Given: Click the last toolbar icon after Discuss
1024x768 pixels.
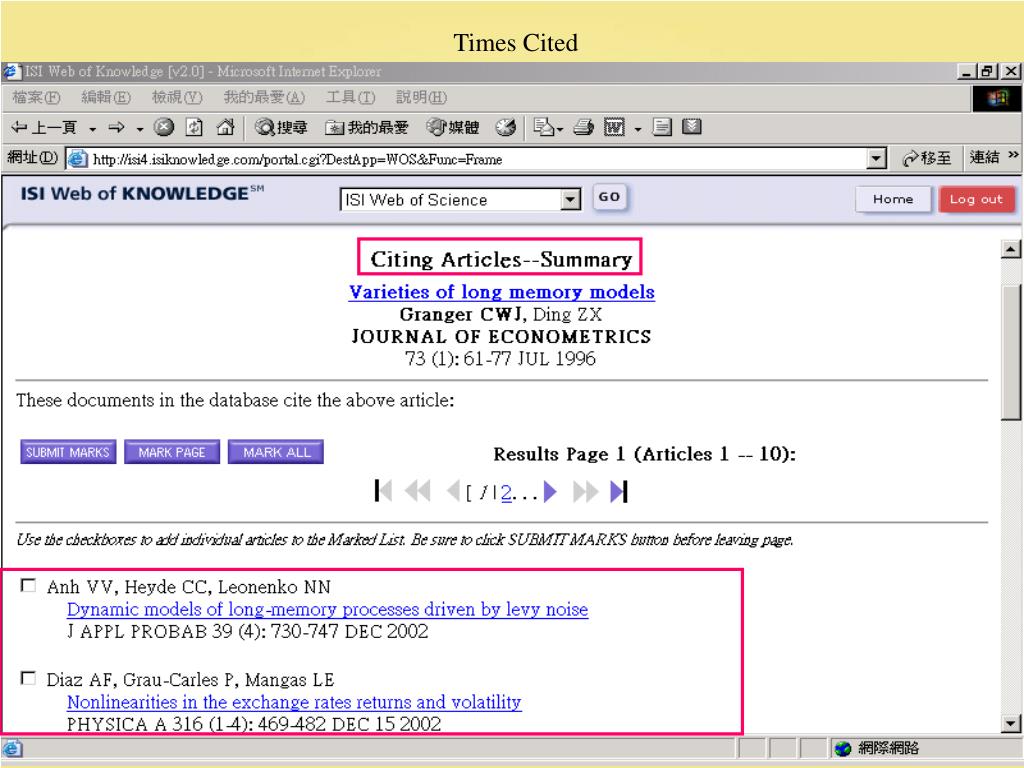Looking at the screenshot, I should 692,127.
